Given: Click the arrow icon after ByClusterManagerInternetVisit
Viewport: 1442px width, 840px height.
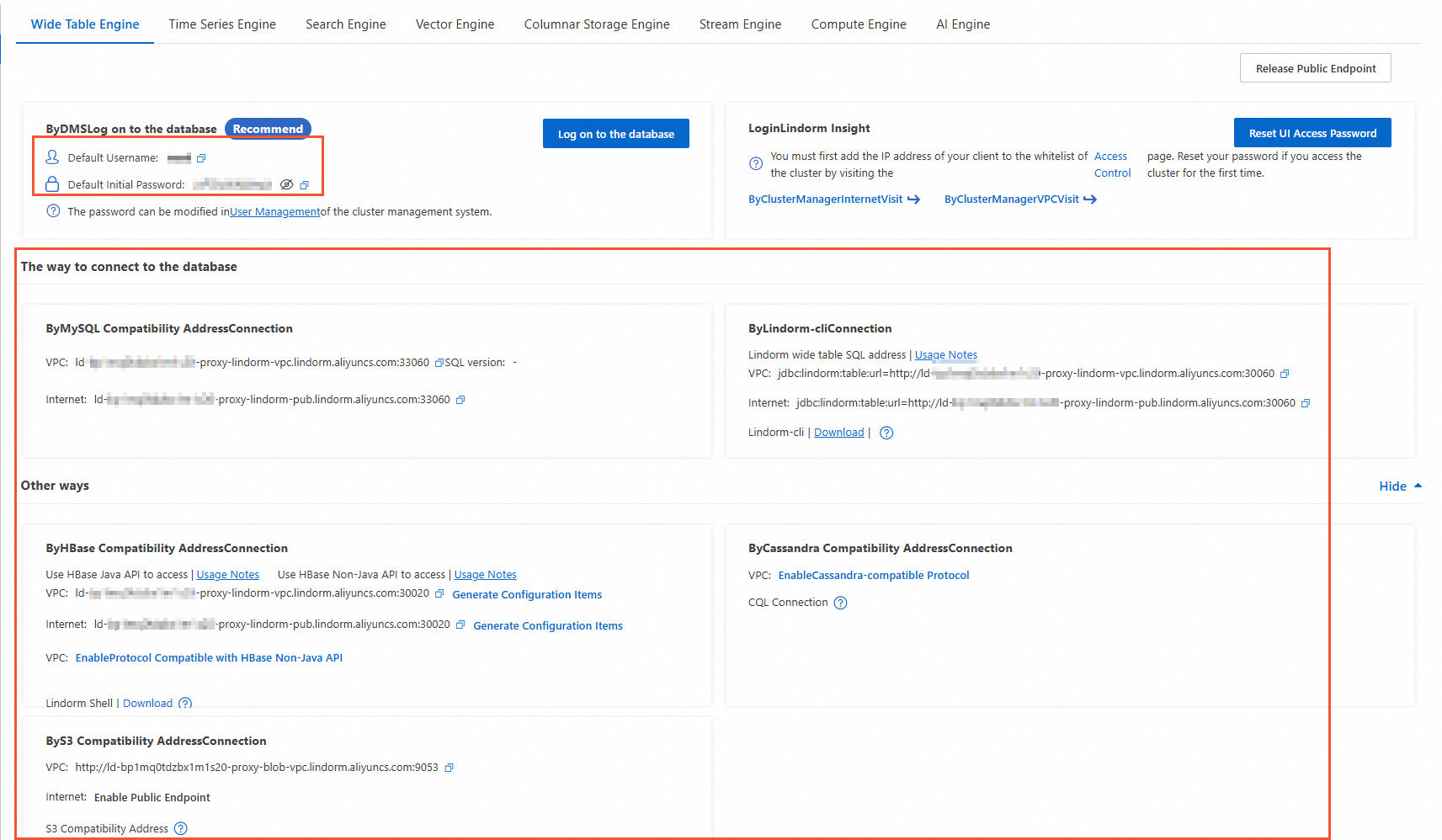Looking at the screenshot, I should pyautogui.click(x=913, y=199).
